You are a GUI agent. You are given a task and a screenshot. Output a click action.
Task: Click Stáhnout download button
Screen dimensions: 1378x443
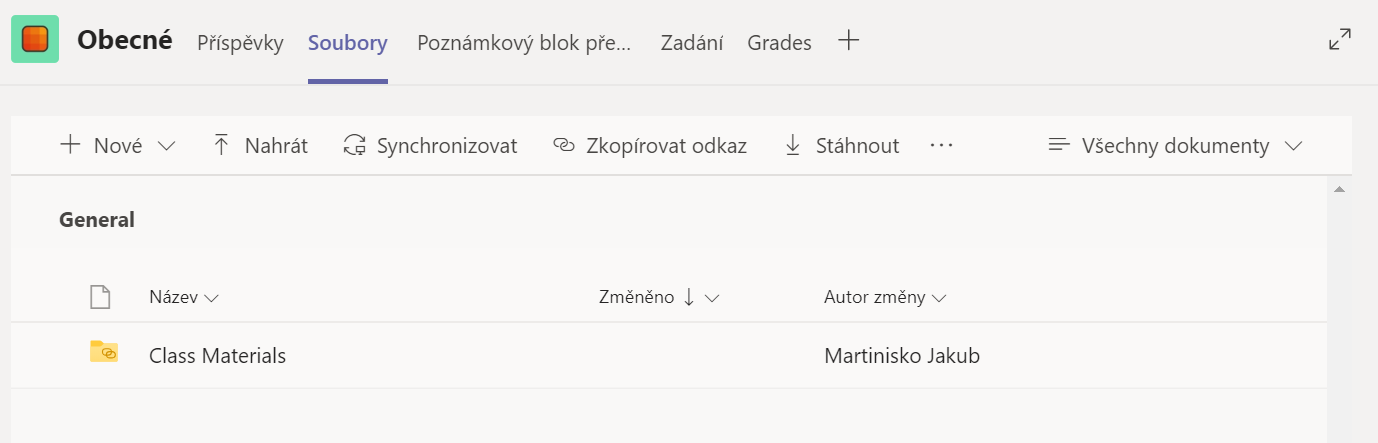[841, 146]
